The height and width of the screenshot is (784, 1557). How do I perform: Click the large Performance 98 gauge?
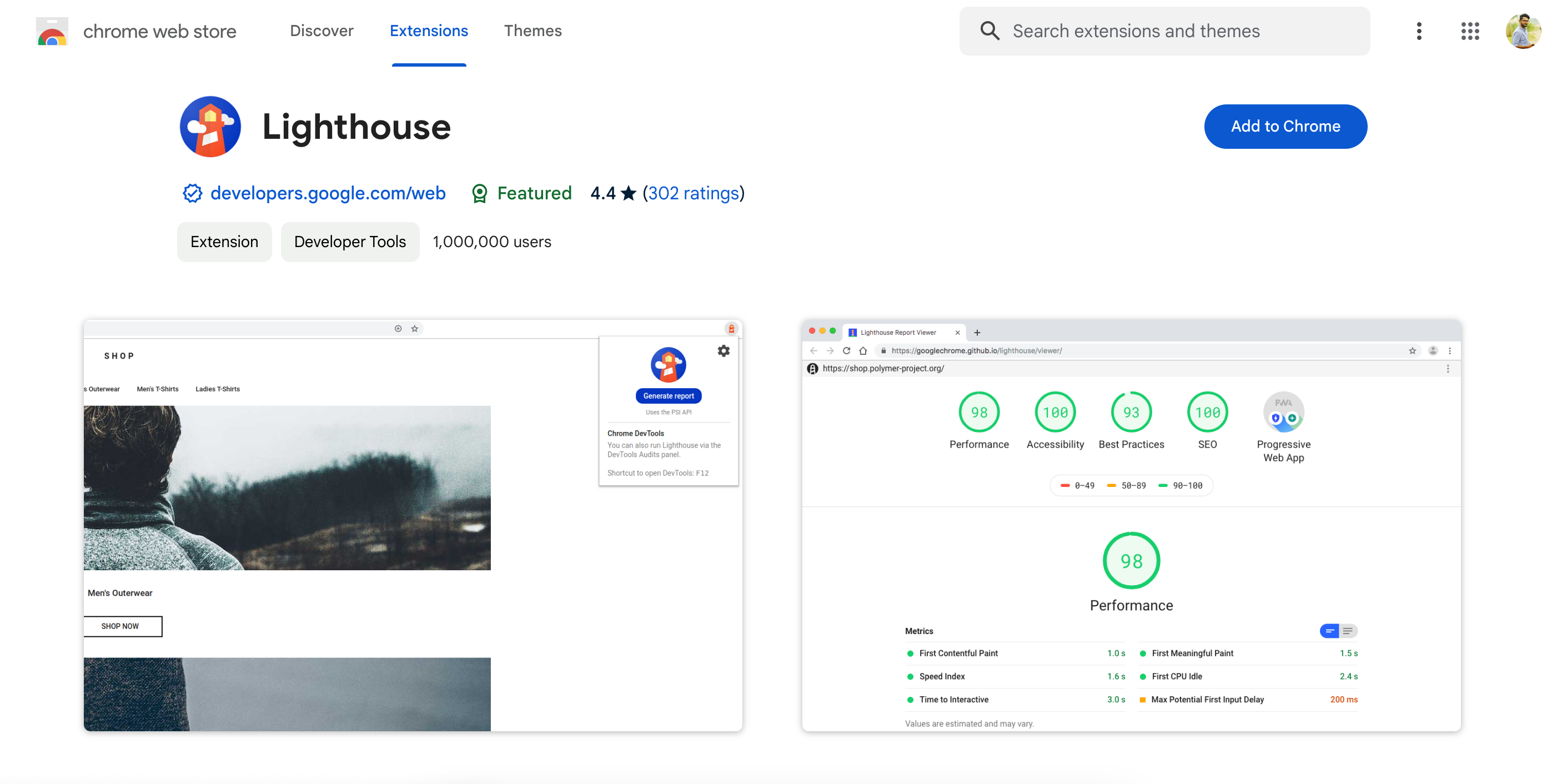click(x=1132, y=560)
